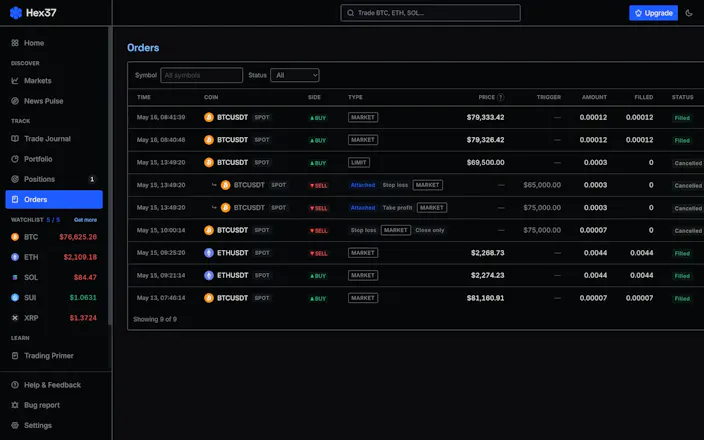Click the Price column help icon

coord(501,97)
